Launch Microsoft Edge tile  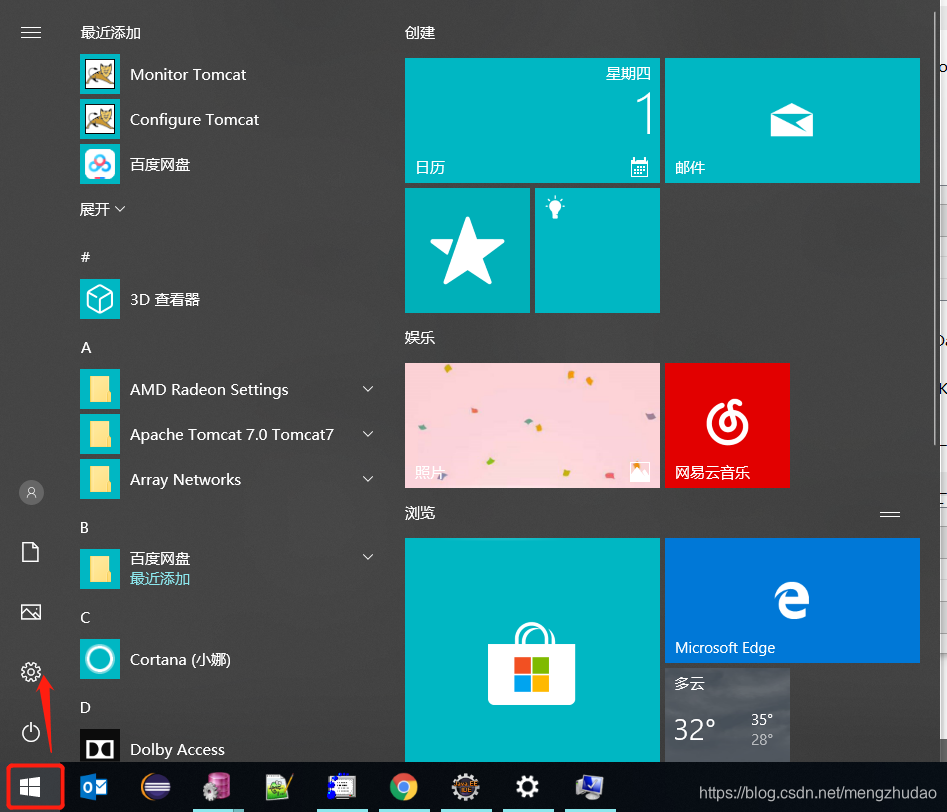pos(792,601)
